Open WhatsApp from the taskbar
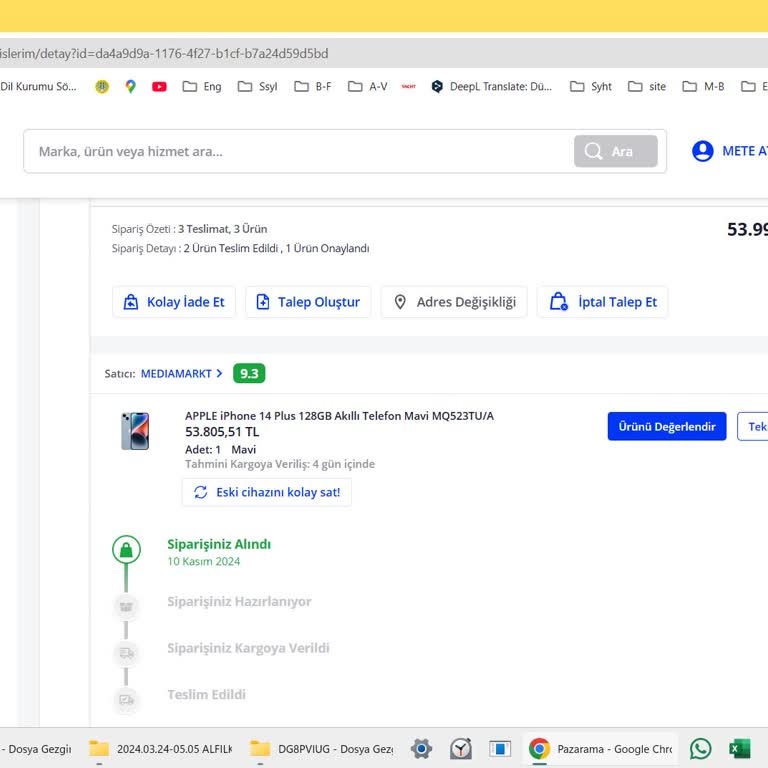The height and width of the screenshot is (768, 768). point(701,748)
